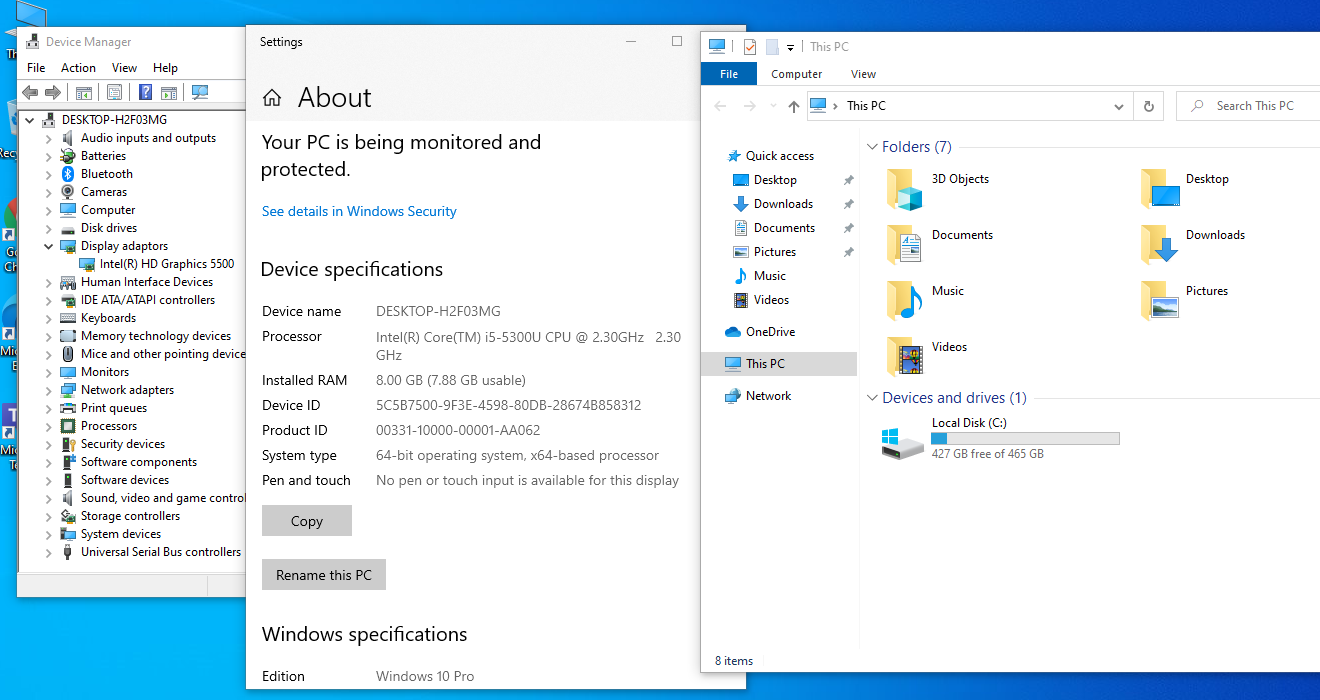The height and width of the screenshot is (700, 1320).
Task: Click the blue Help icon in Device Manager
Action: coord(145,92)
